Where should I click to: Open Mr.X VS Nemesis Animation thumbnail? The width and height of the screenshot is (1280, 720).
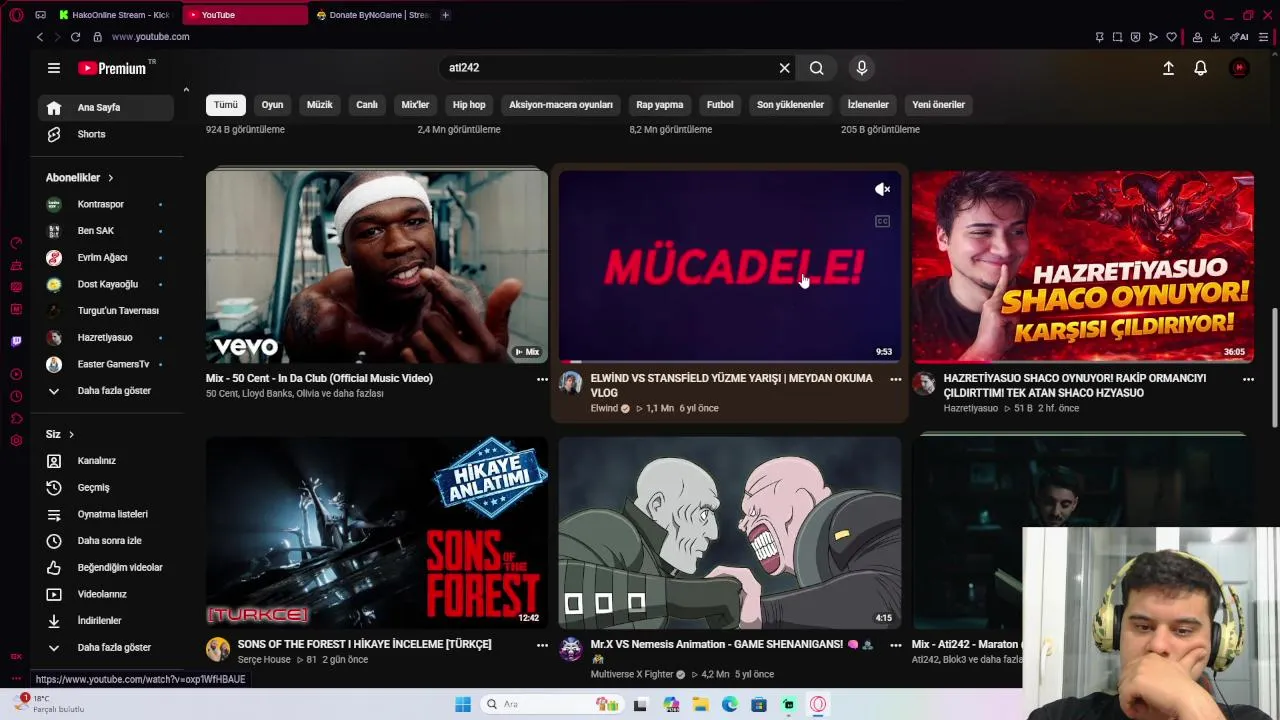click(730, 532)
